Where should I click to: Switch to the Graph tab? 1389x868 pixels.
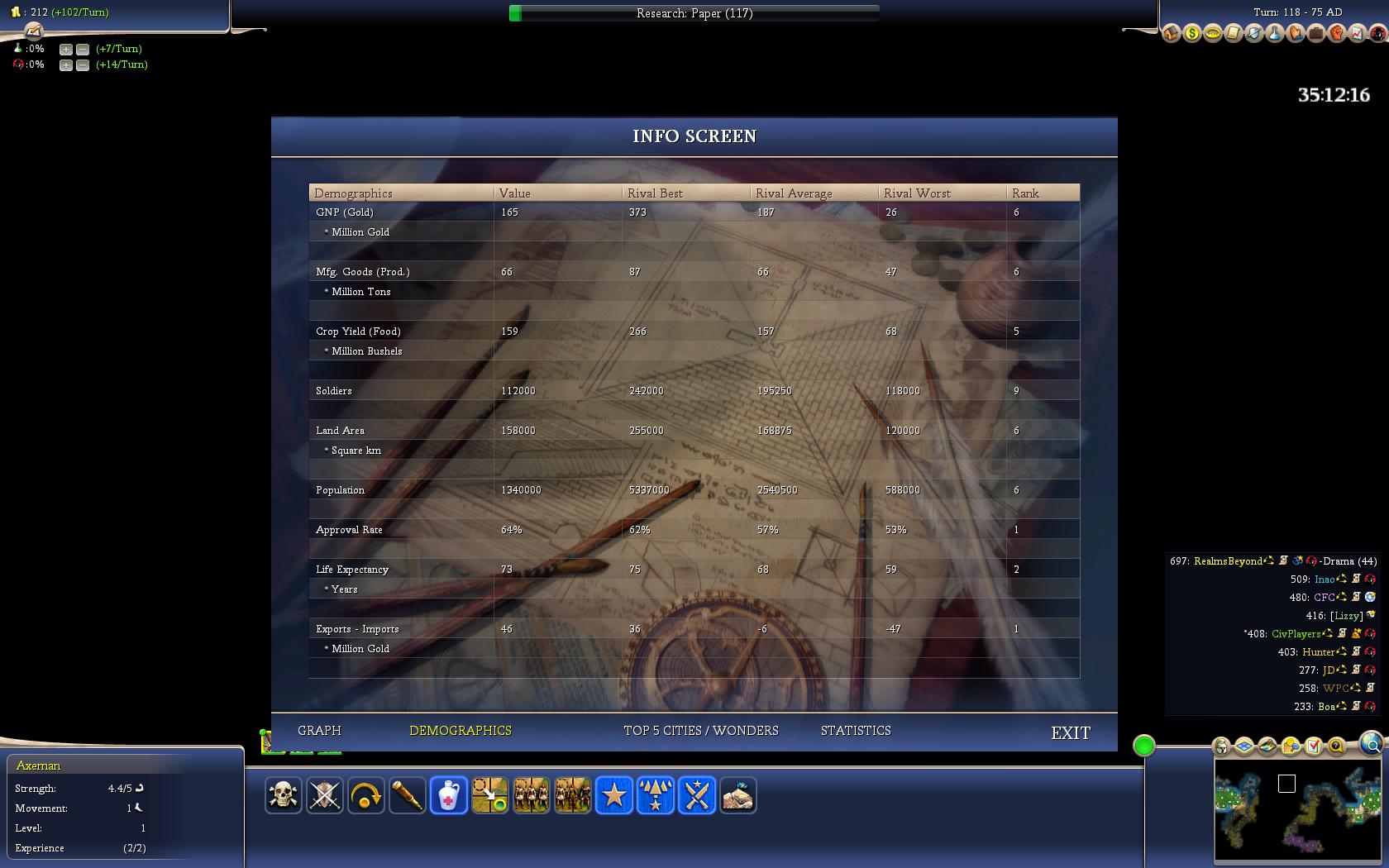(319, 731)
